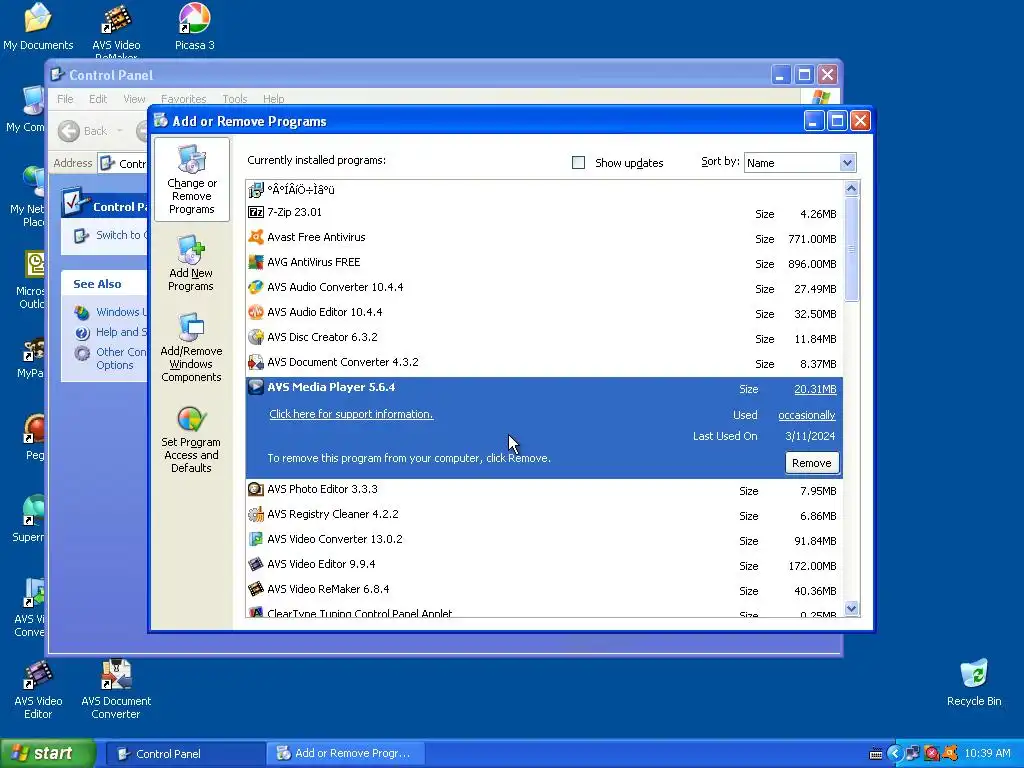Click the AVS Video Editor 9.9.4 list icon

(x=256, y=564)
